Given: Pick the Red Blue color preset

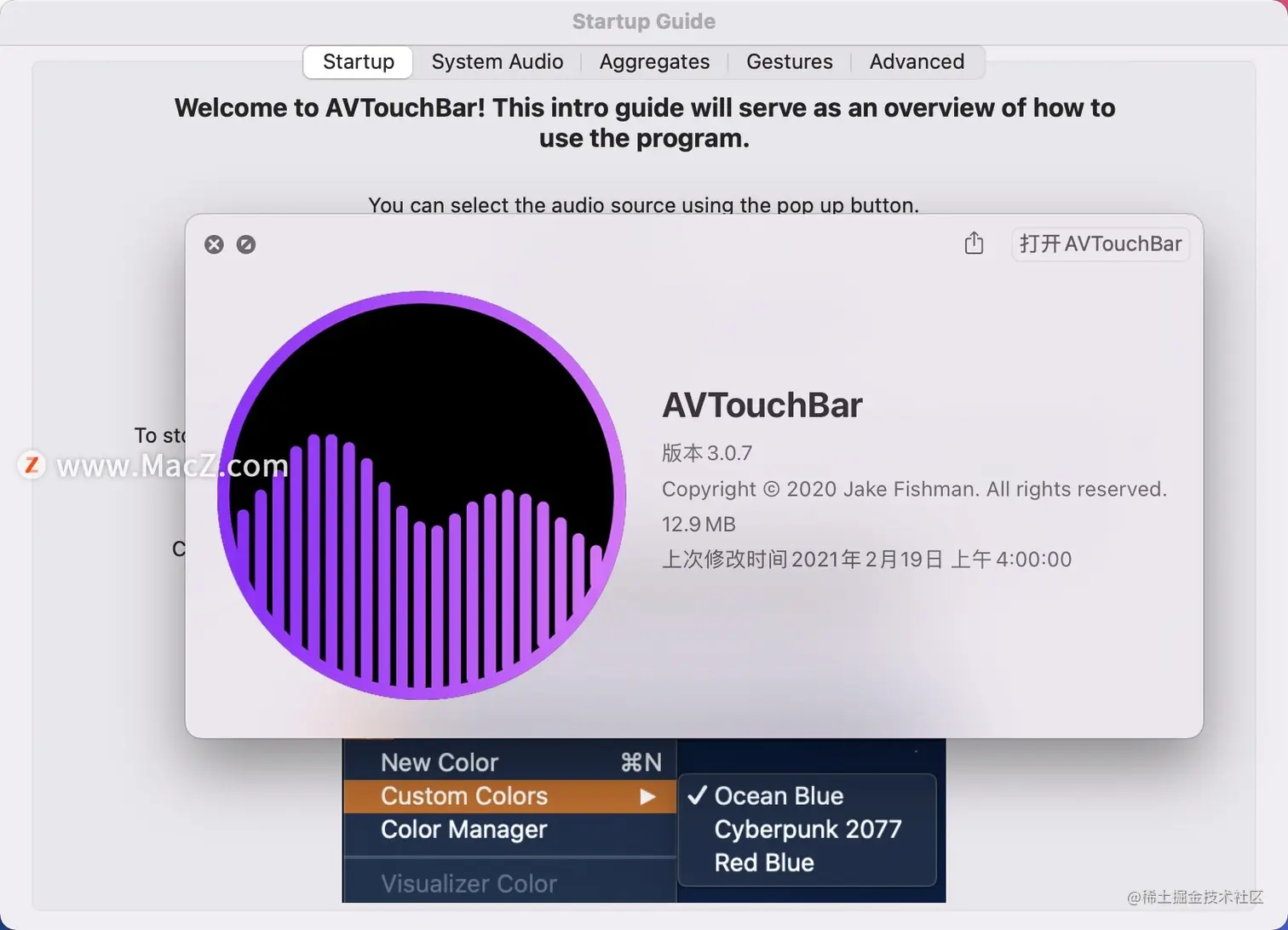Looking at the screenshot, I should [x=808, y=863].
